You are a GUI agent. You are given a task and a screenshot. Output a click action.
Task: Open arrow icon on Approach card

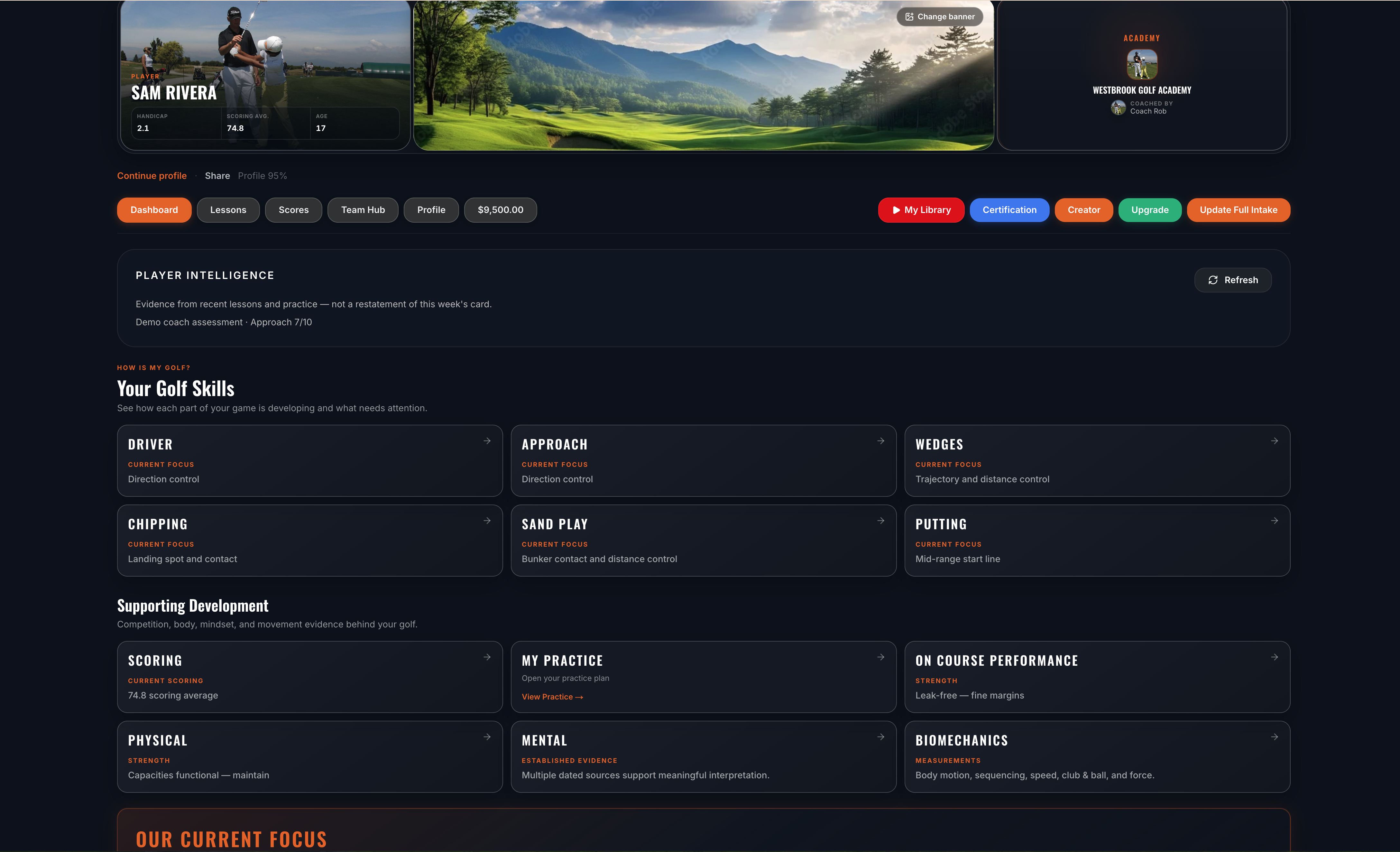881,441
